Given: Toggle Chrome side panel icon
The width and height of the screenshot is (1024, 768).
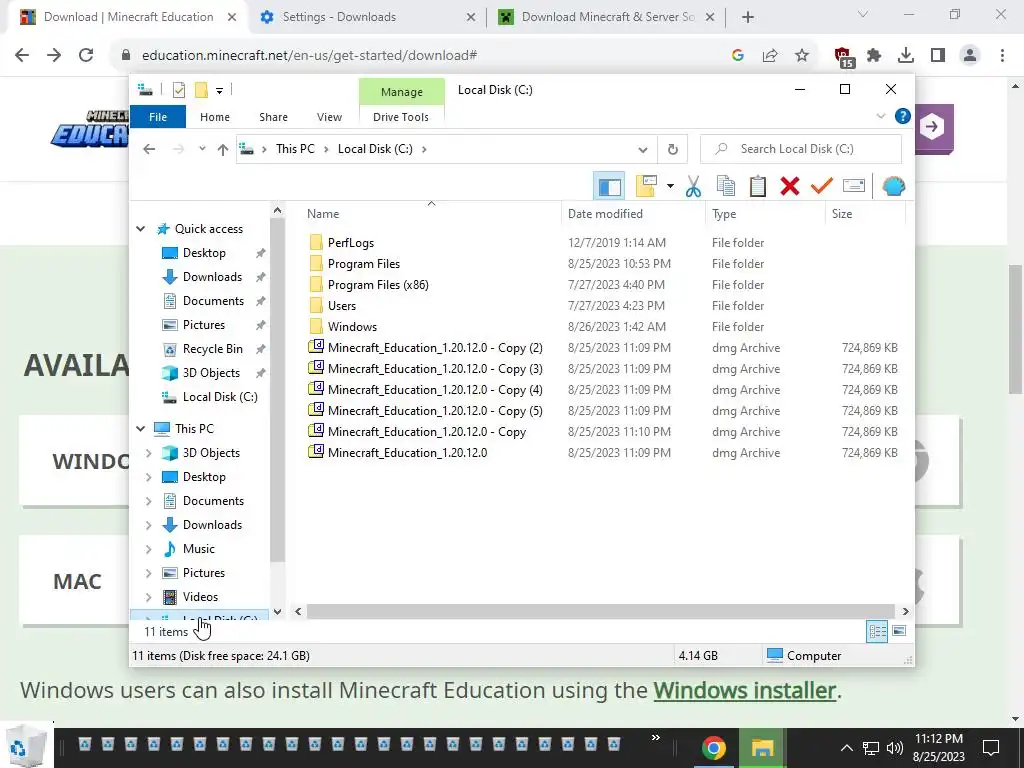Looking at the screenshot, I should [x=938, y=56].
